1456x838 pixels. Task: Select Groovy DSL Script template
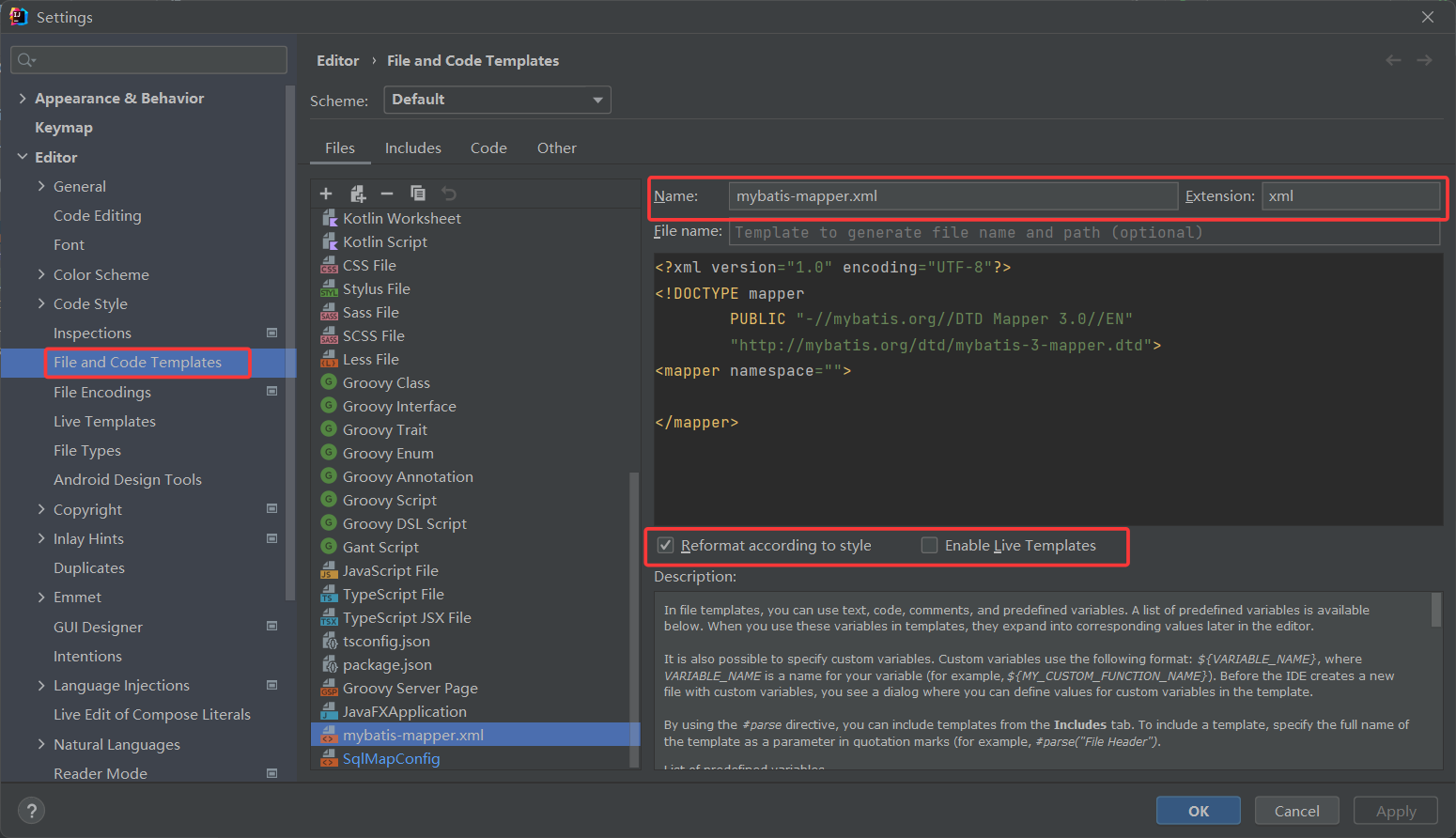404,523
